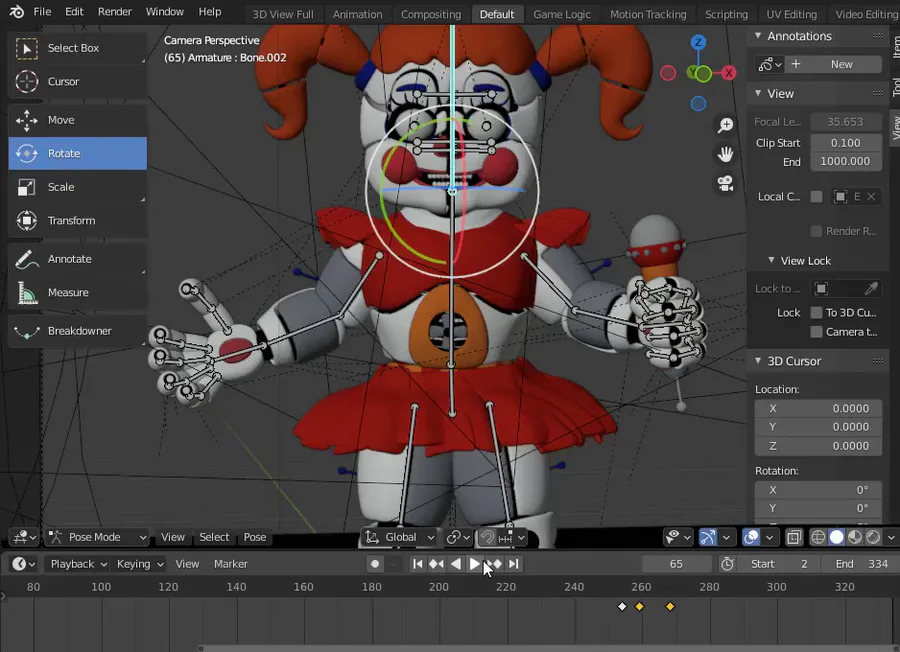Choose the Breakdowner pose tool

(x=77, y=331)
